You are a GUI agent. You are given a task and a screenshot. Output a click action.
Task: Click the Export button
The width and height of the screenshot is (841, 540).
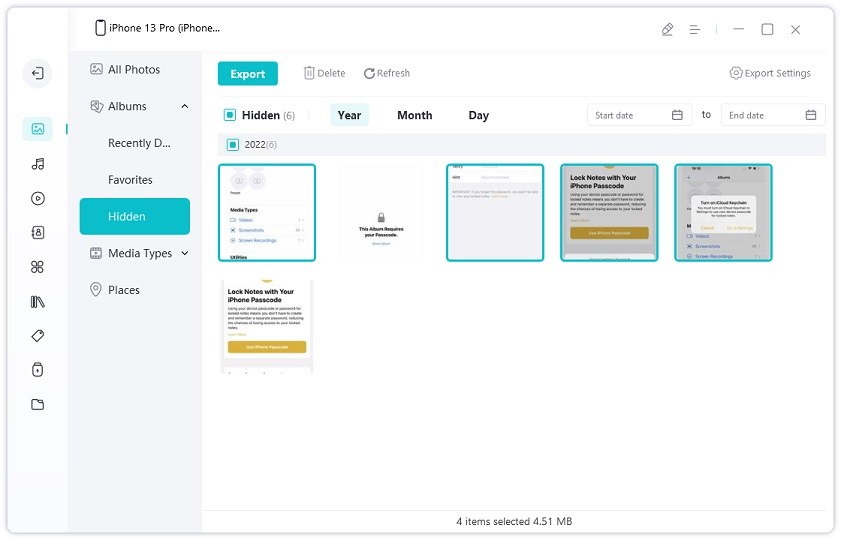[248, 73]
